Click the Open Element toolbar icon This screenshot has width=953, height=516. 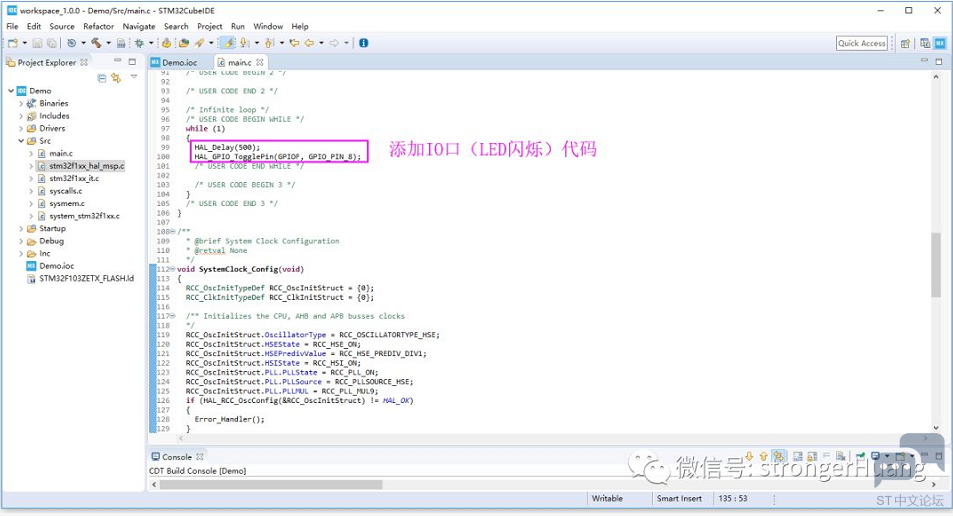click(183, 43)
